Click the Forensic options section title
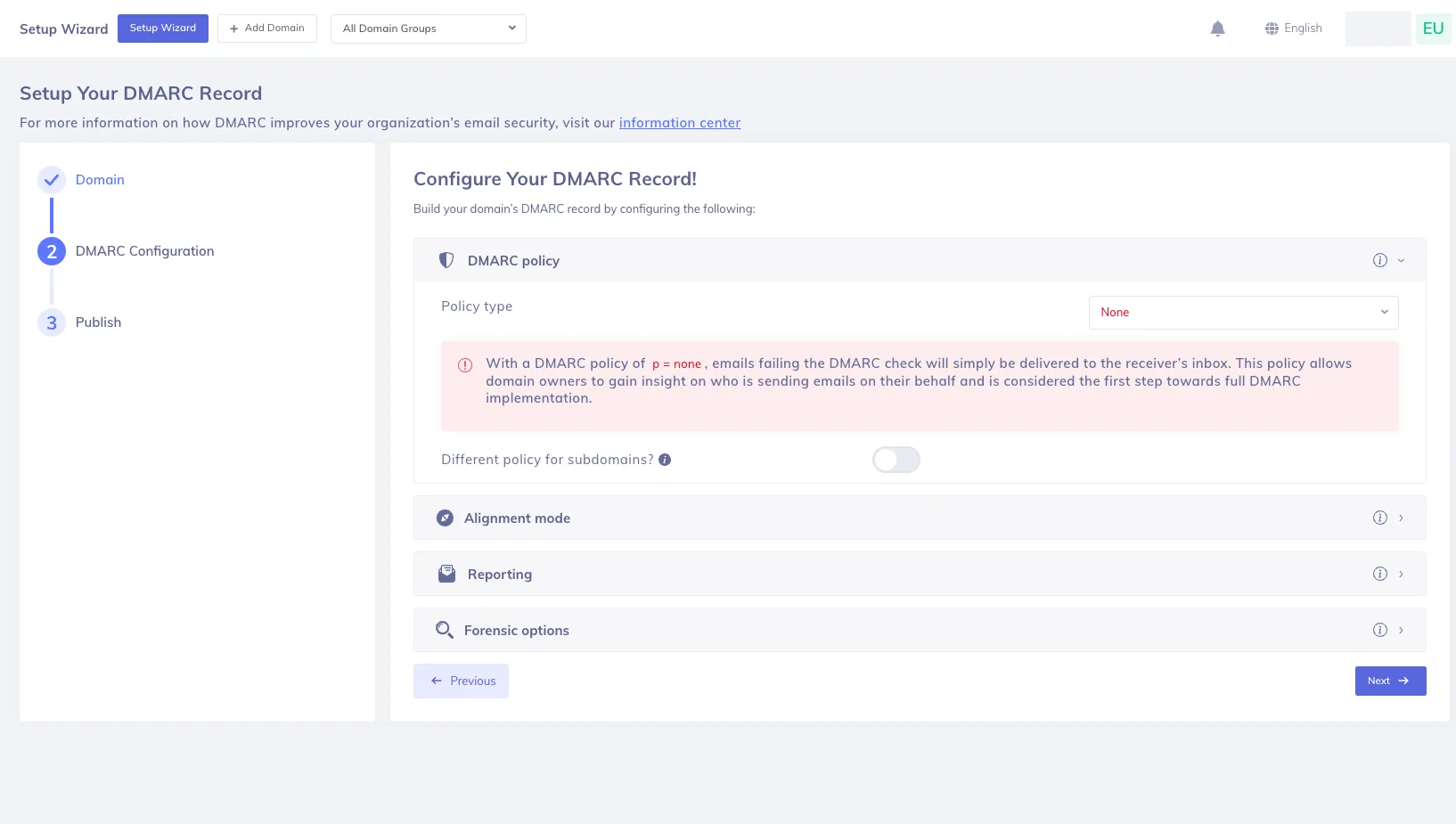Screen dimensions: 1456x824 [517, 631]
